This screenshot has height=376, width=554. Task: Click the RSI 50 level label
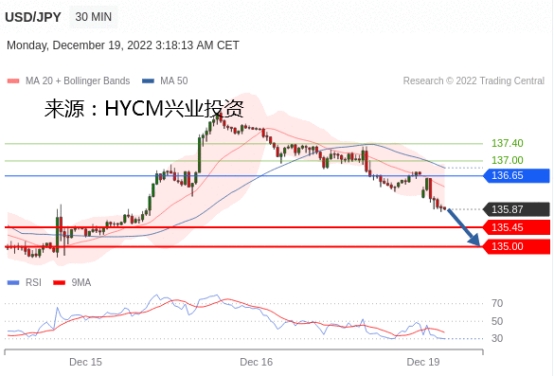pyautogui.click(x=497, y=321)
